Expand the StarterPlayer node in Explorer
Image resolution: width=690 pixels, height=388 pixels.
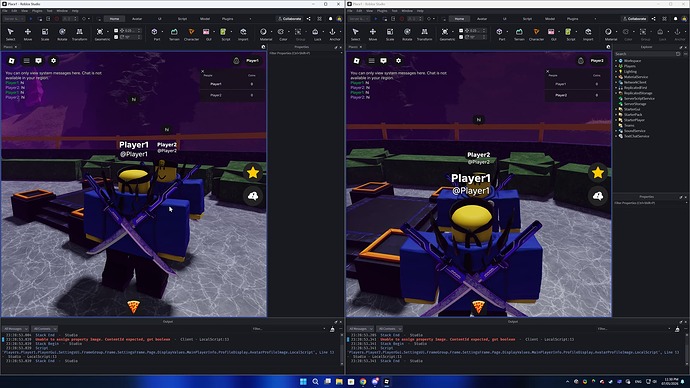tap(616, 120)
